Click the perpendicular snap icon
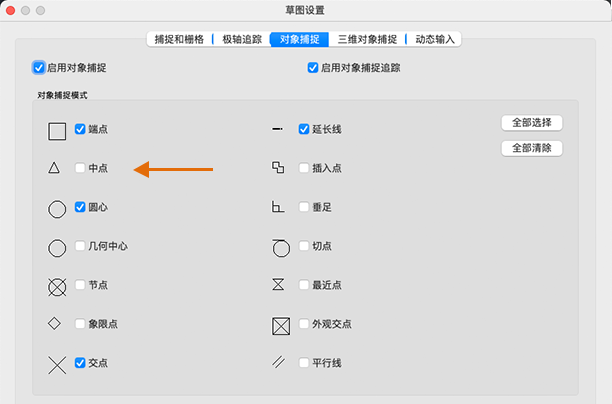Screen dimensions: 612x404 (278, 206)
